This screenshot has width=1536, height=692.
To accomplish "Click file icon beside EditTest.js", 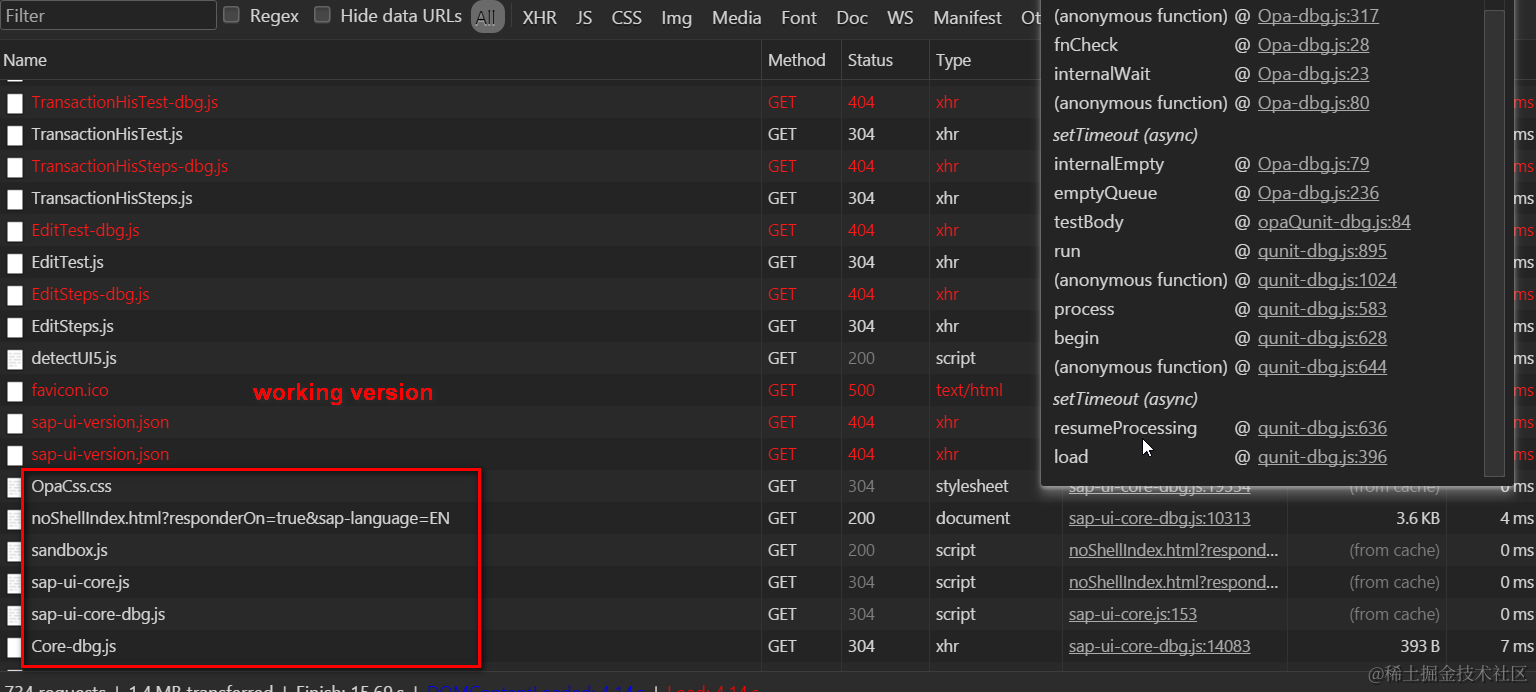I will pos(15,263).
